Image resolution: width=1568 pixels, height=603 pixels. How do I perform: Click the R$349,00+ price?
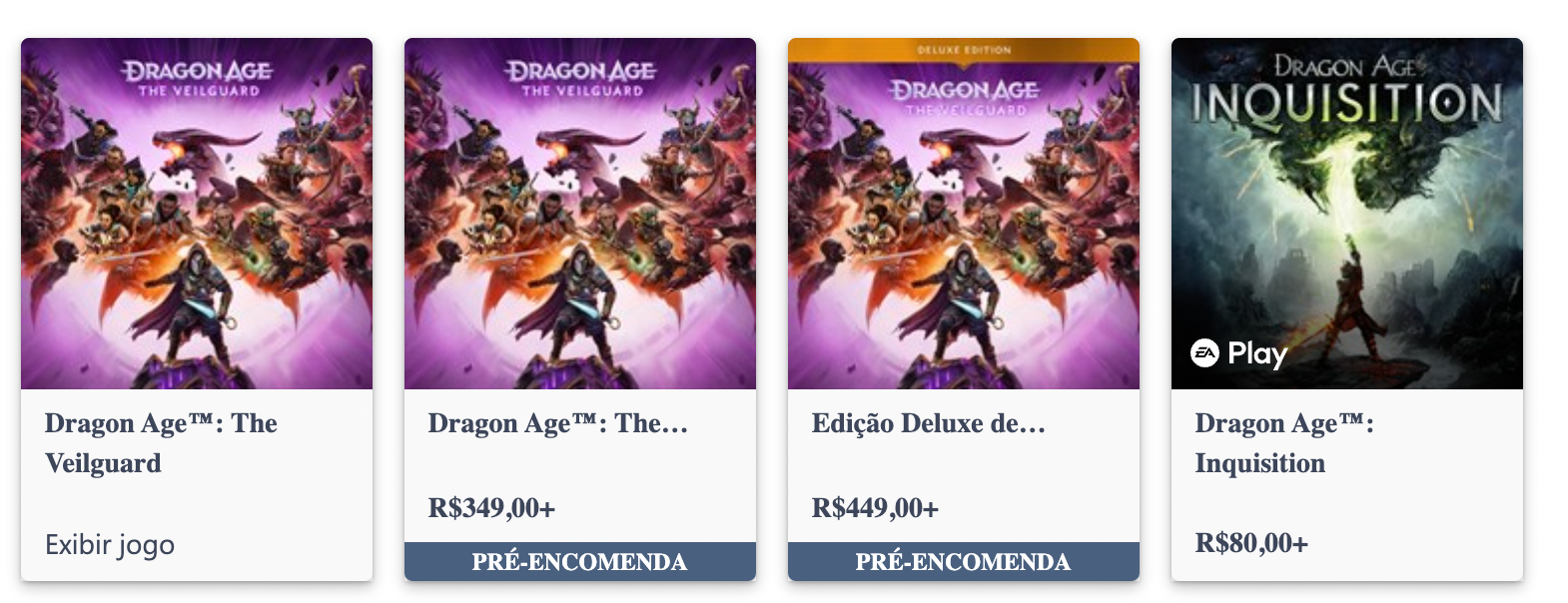[x=491, y=508]
